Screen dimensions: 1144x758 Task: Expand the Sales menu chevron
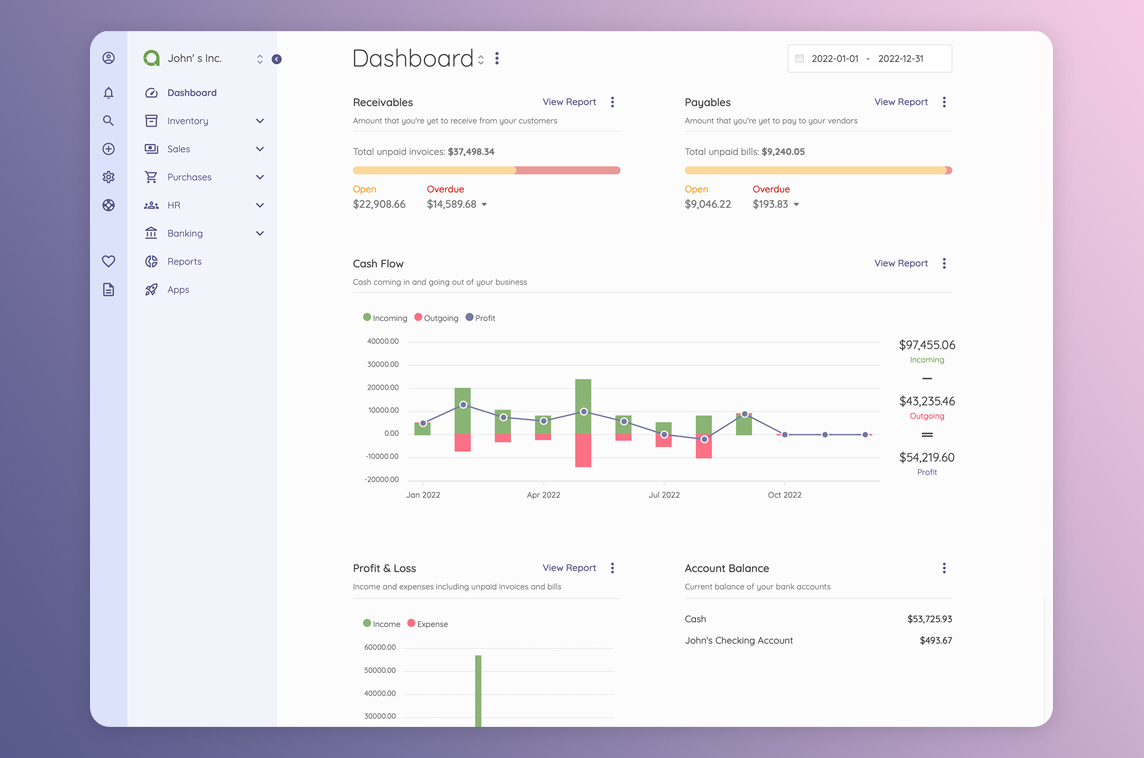point(259,148)
